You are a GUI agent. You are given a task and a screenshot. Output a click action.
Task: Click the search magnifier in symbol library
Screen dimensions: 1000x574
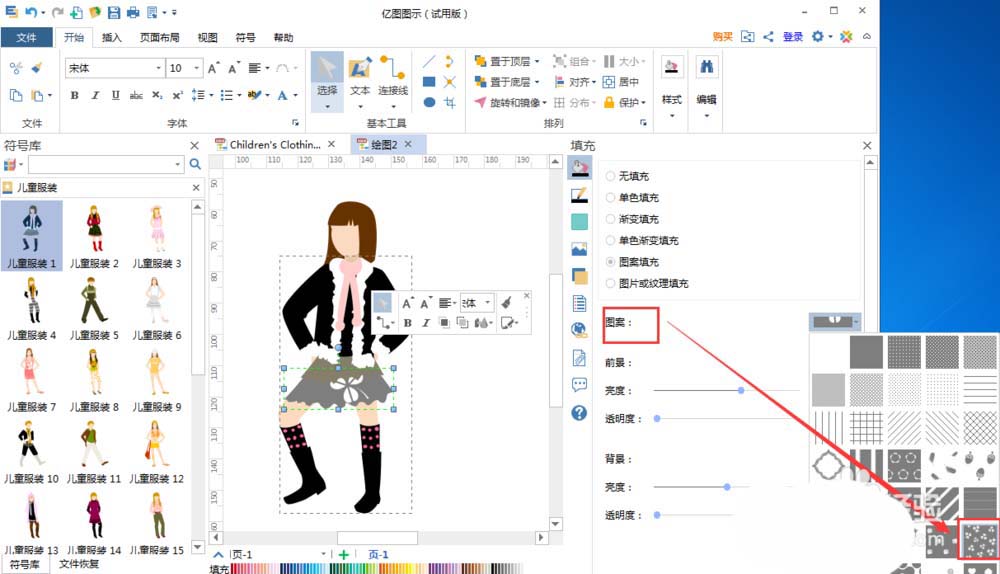[x=195, y=165]
